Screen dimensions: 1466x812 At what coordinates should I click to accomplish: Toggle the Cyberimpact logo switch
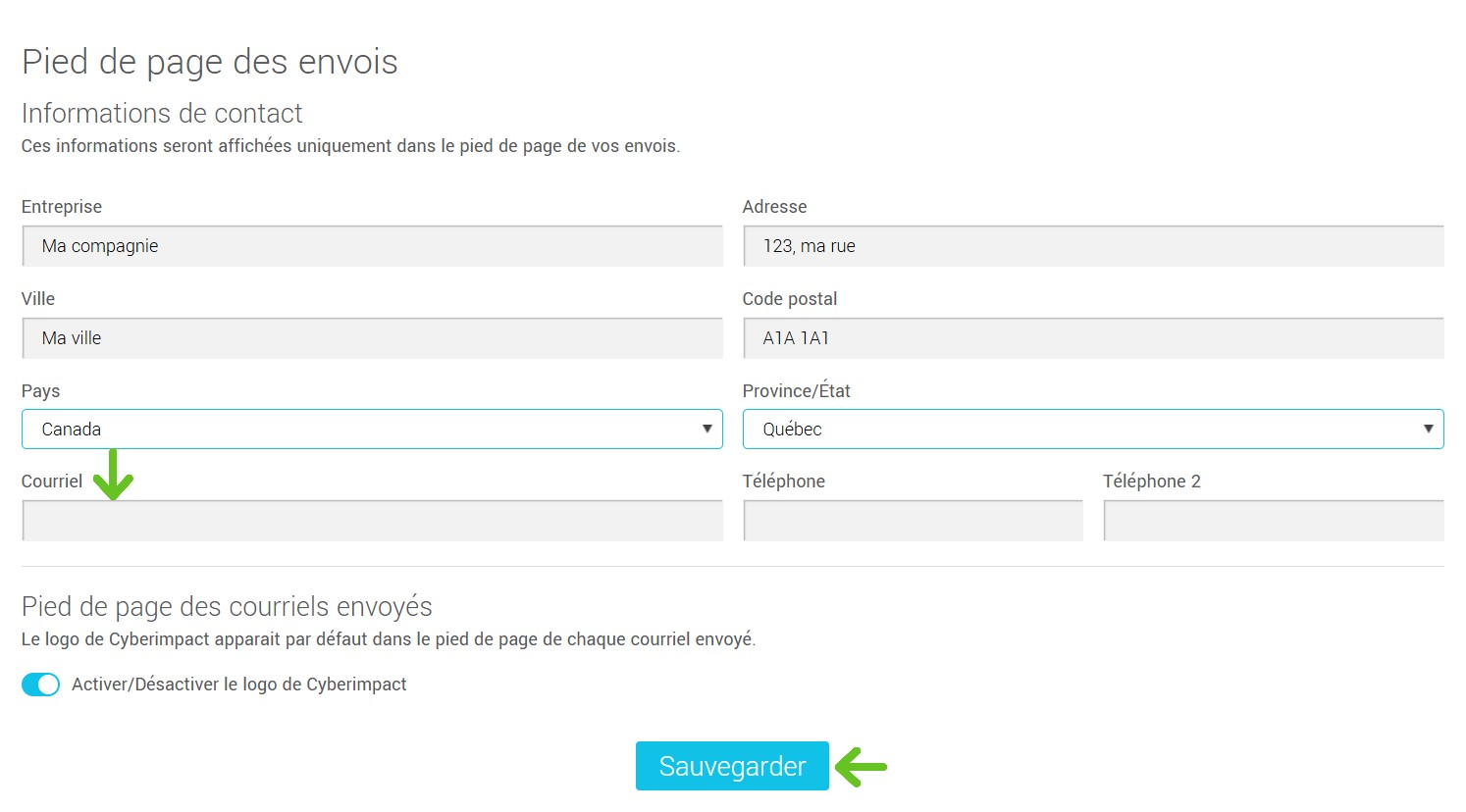click(x=40, y=685)
